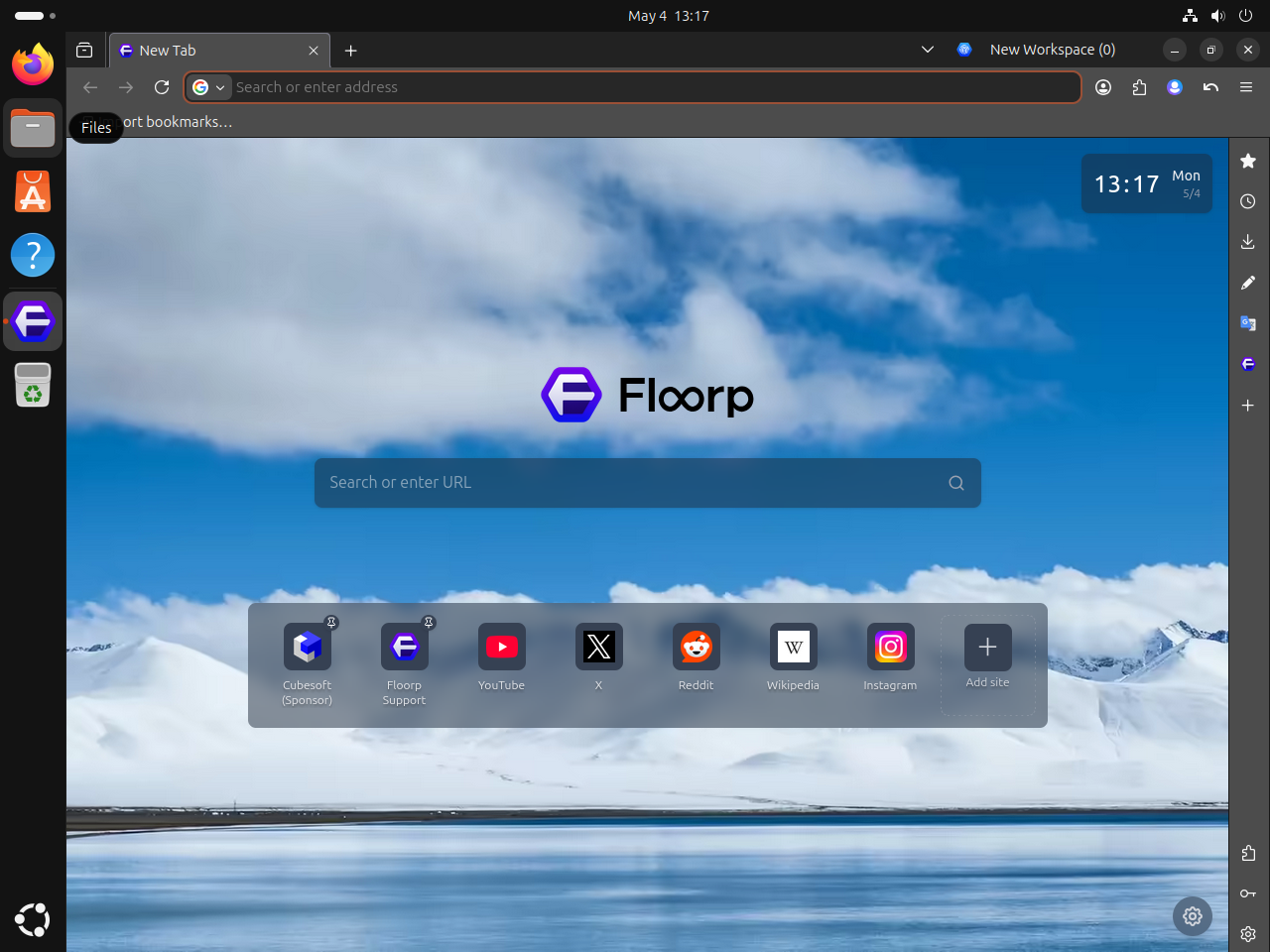This screenshot has width=1270, height=952.
Task: Open Bookmarks panel star icon in sidebar
Action: 1248,161
